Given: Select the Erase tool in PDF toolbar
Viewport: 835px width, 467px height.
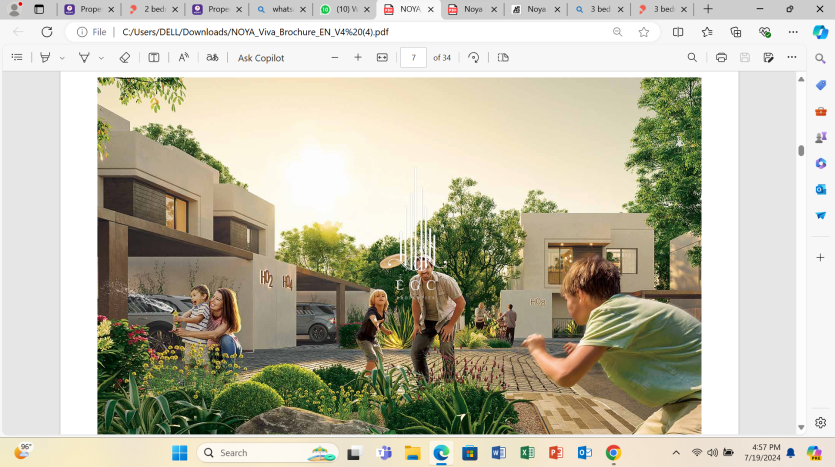Looking at the screenshot, I should pyautogui.click(x=124, y=58).
